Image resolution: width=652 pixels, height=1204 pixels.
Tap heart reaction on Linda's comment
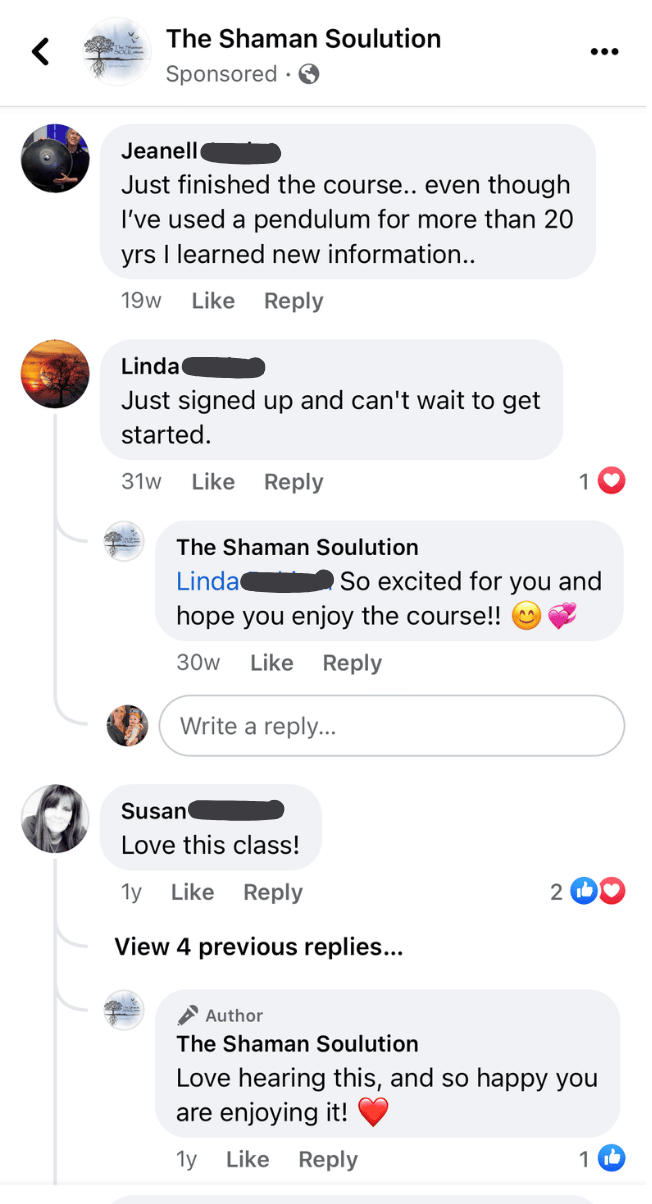coord(611,482)
